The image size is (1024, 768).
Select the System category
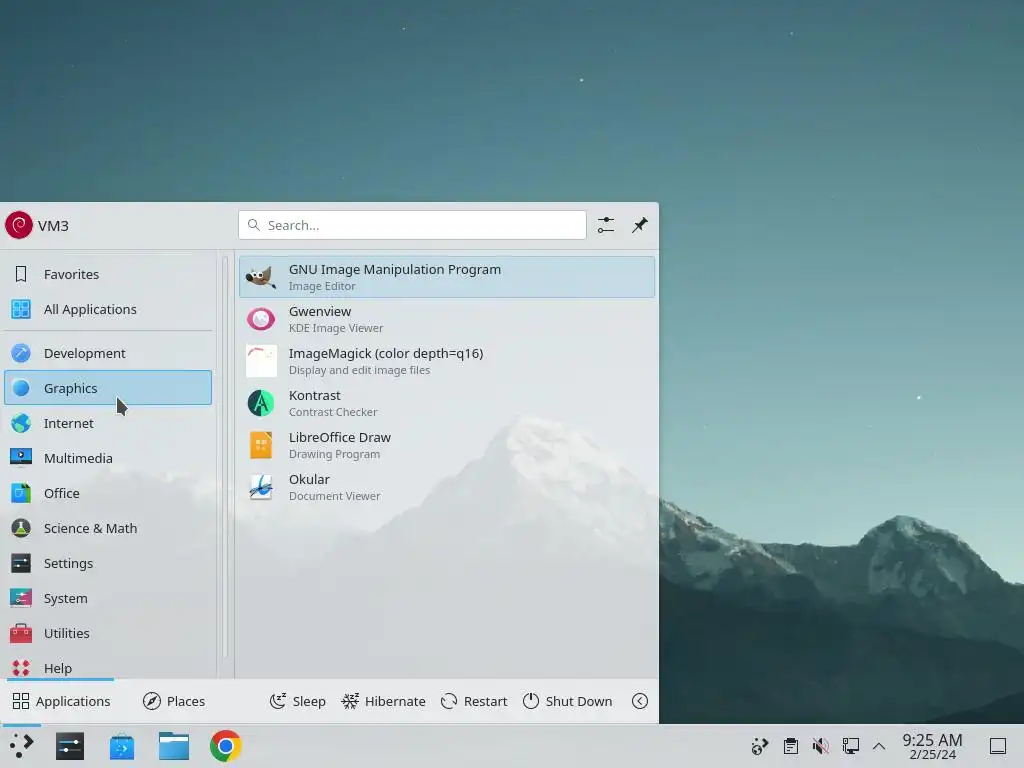tap(108, 598)
